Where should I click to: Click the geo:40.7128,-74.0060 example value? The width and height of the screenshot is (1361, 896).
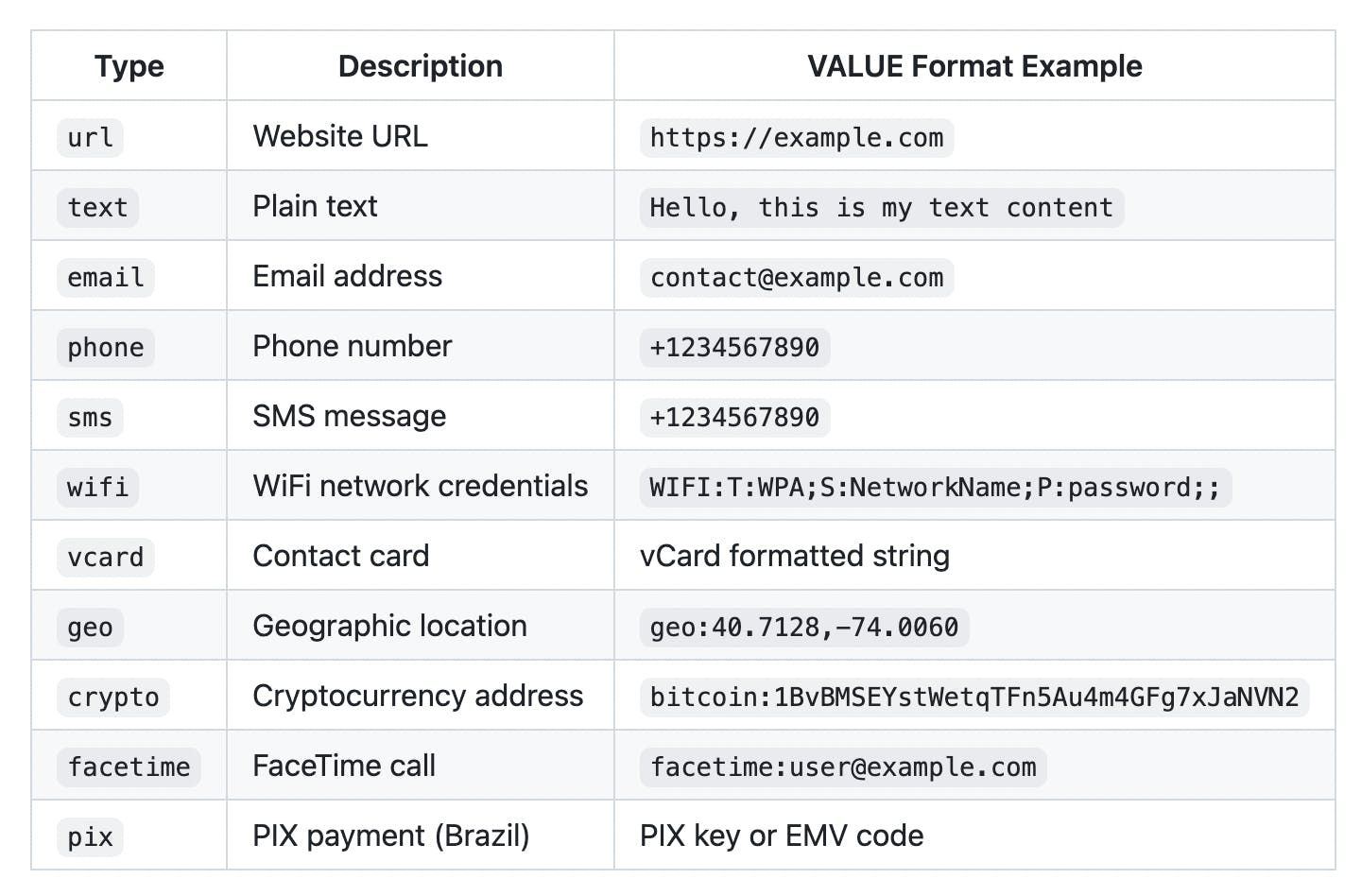click(803, 627)
